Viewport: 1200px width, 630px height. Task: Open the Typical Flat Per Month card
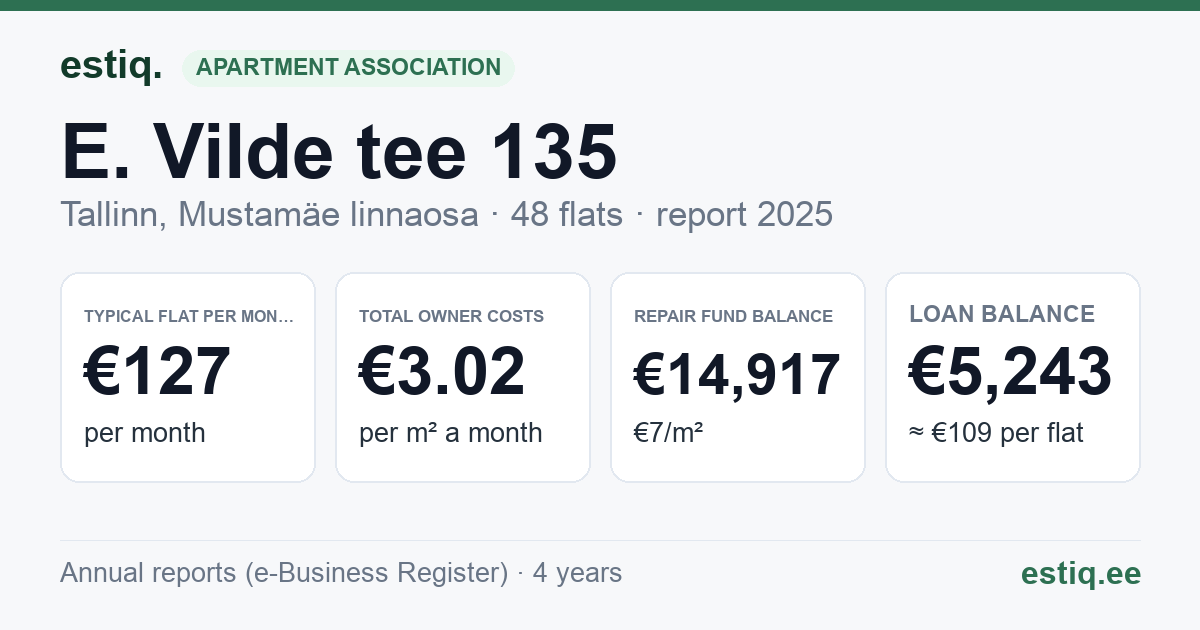coord(188,377)
